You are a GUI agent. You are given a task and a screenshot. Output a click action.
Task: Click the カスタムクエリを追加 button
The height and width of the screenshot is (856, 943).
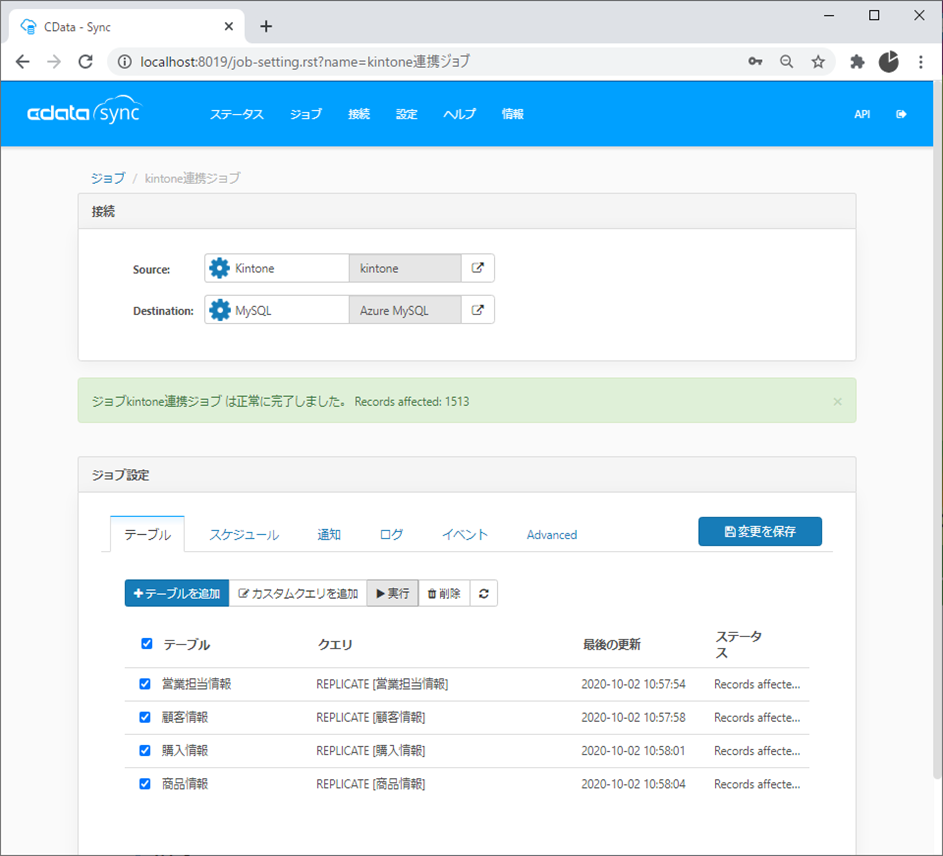(298, 594)
